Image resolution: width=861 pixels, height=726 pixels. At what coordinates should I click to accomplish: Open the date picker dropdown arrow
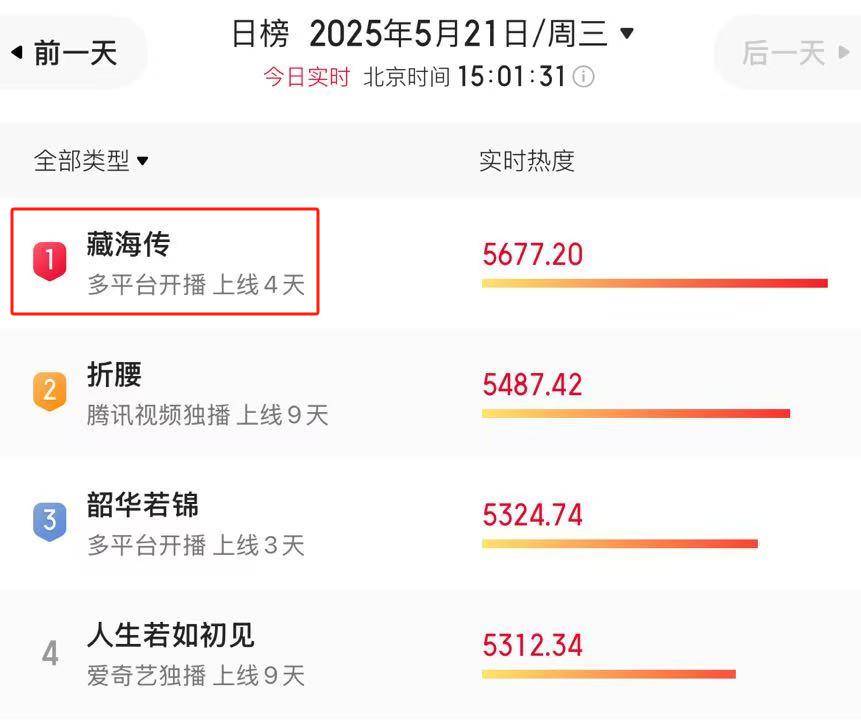627,33
